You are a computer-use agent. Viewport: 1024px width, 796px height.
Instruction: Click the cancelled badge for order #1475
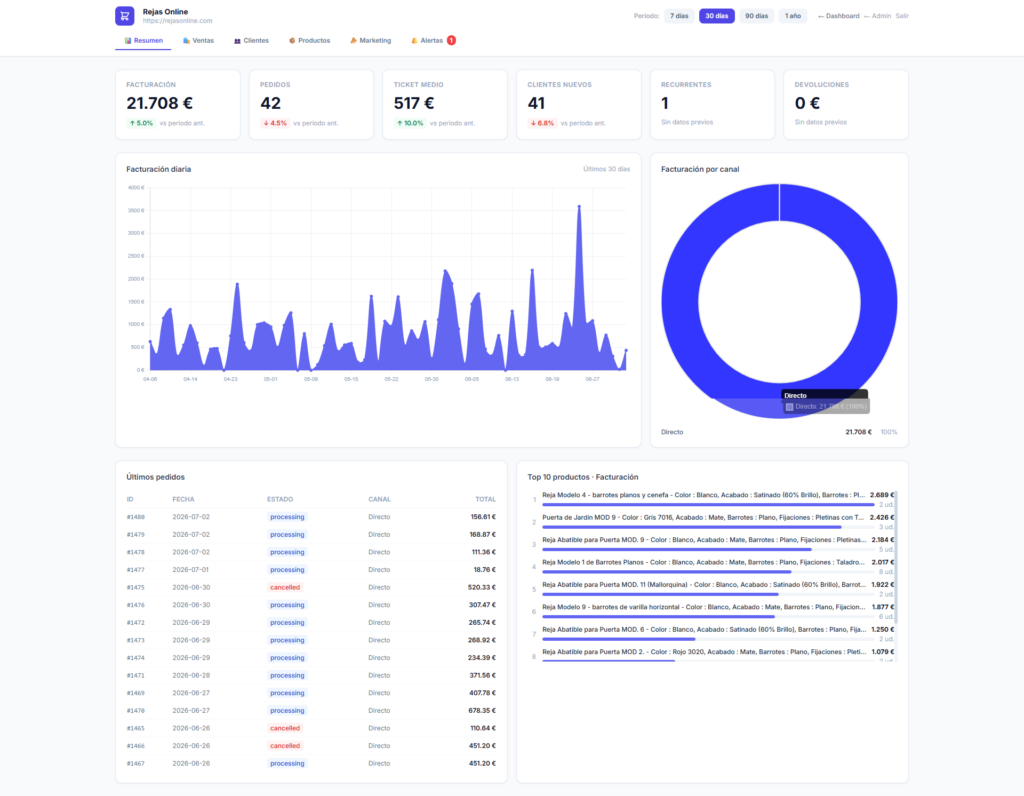tap(285, 587)
